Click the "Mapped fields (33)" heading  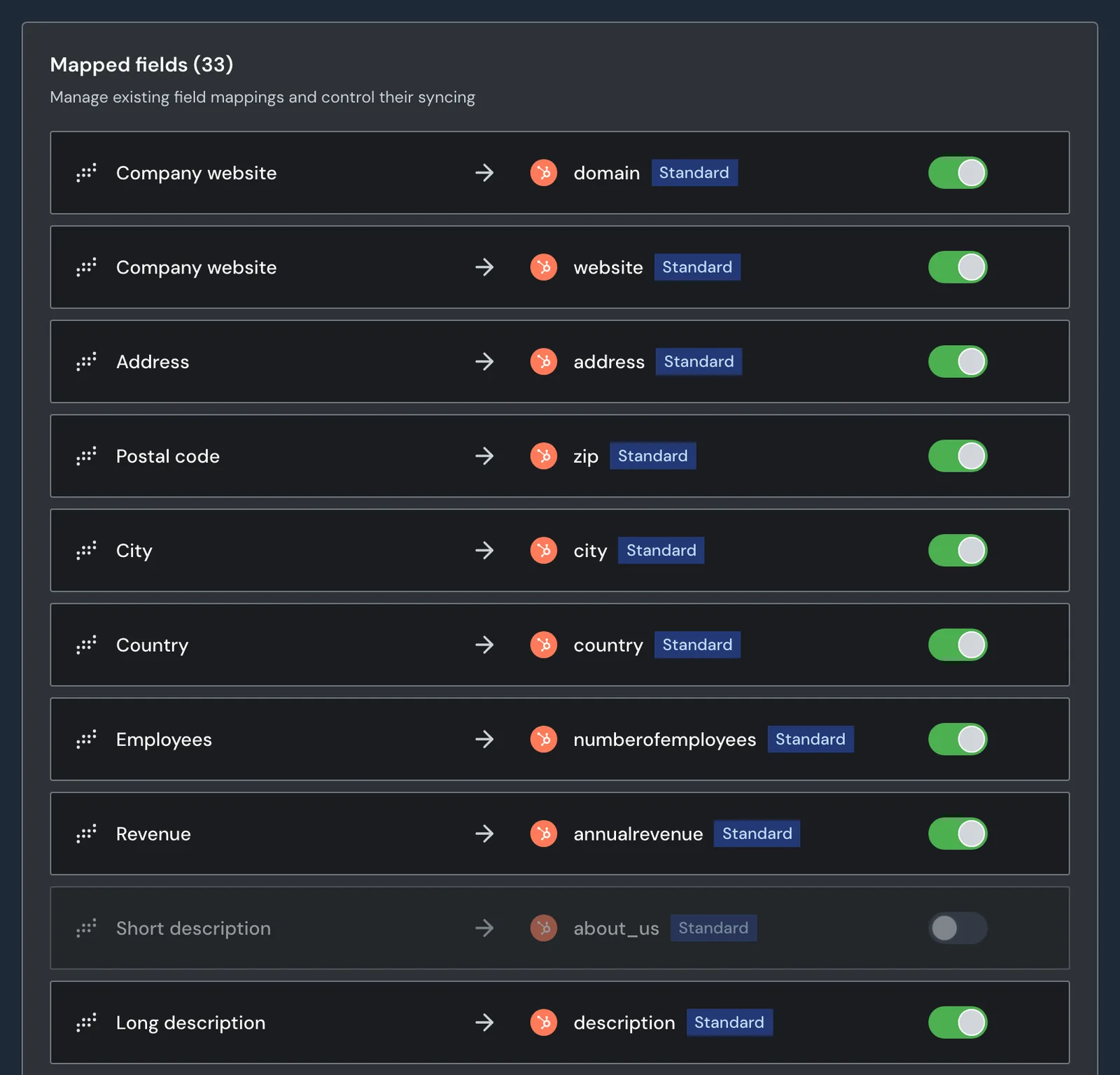point(141,64)
